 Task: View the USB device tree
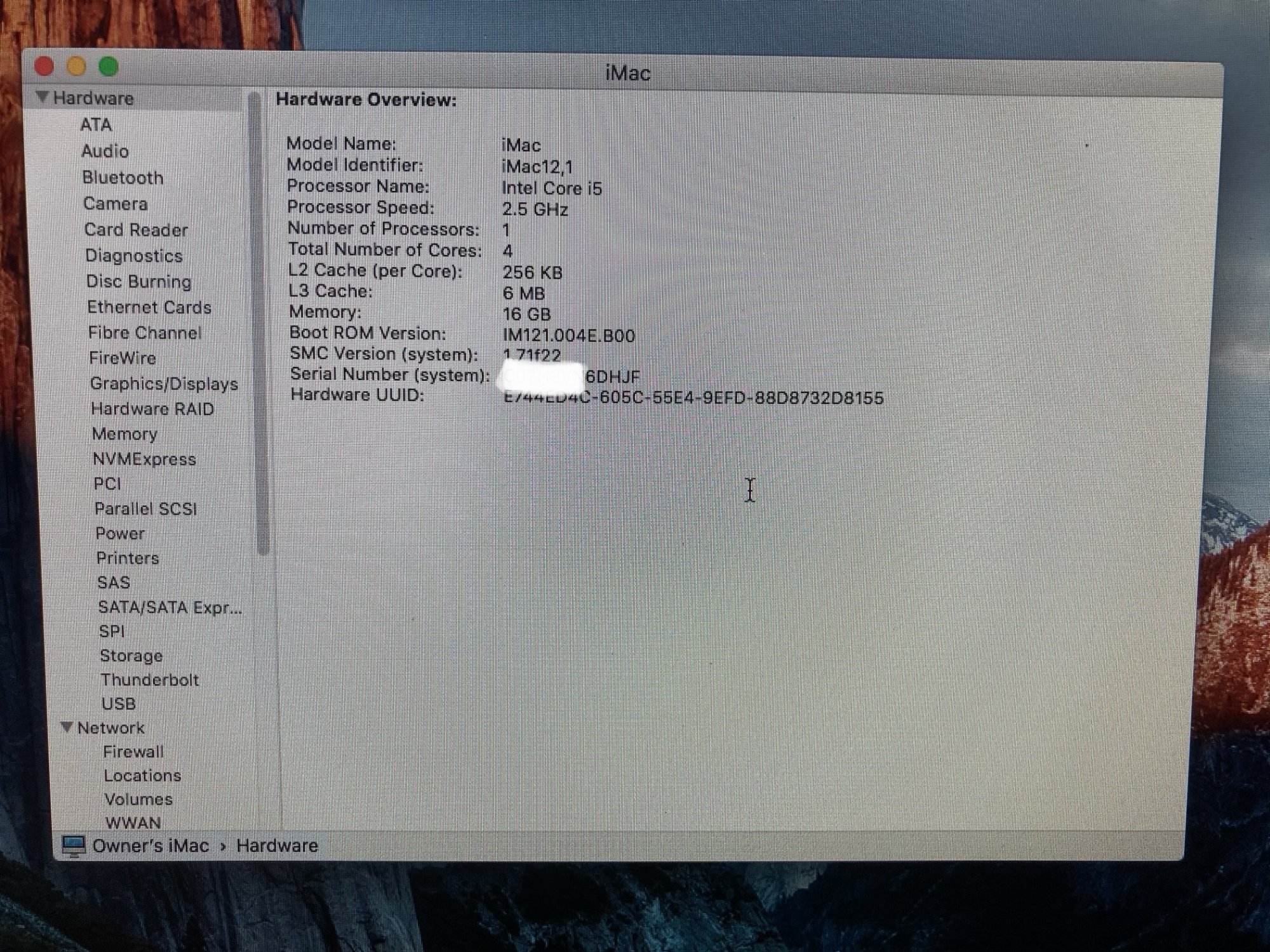pos(119,704)
